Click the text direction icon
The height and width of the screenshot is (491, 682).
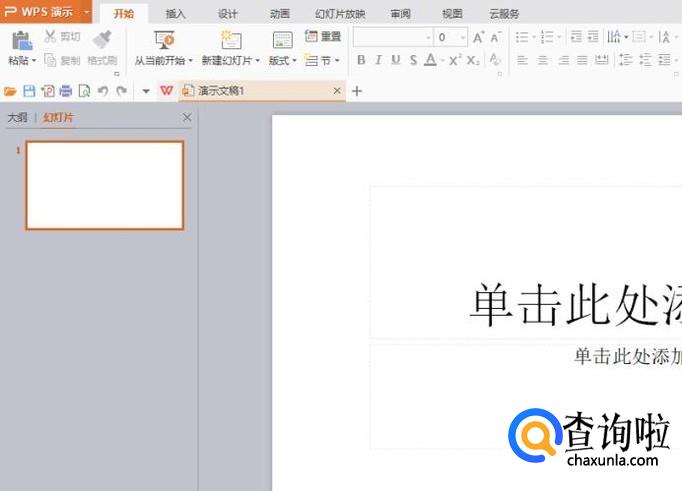614,37
